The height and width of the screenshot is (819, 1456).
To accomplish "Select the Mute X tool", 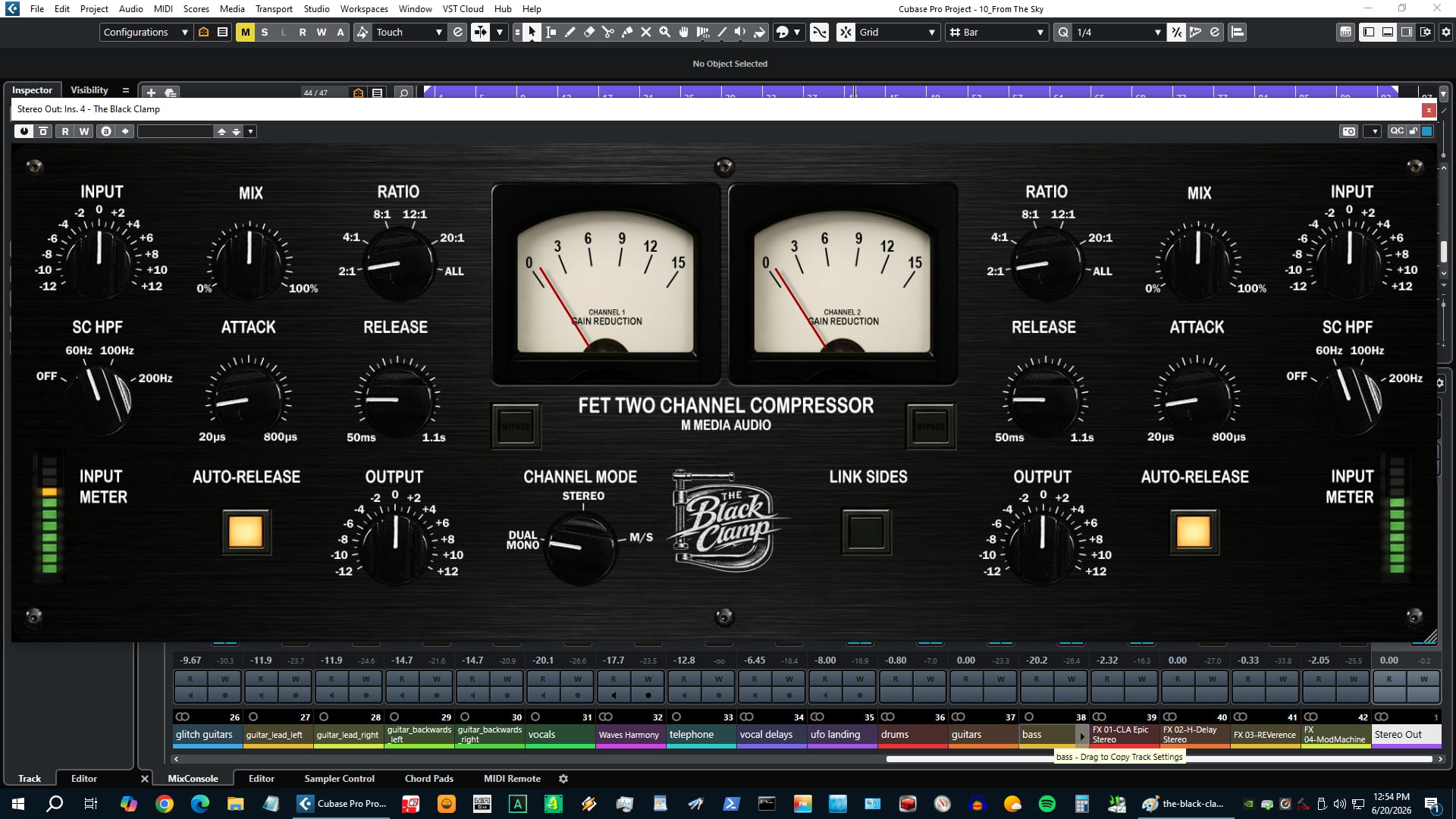I will 645,32.
